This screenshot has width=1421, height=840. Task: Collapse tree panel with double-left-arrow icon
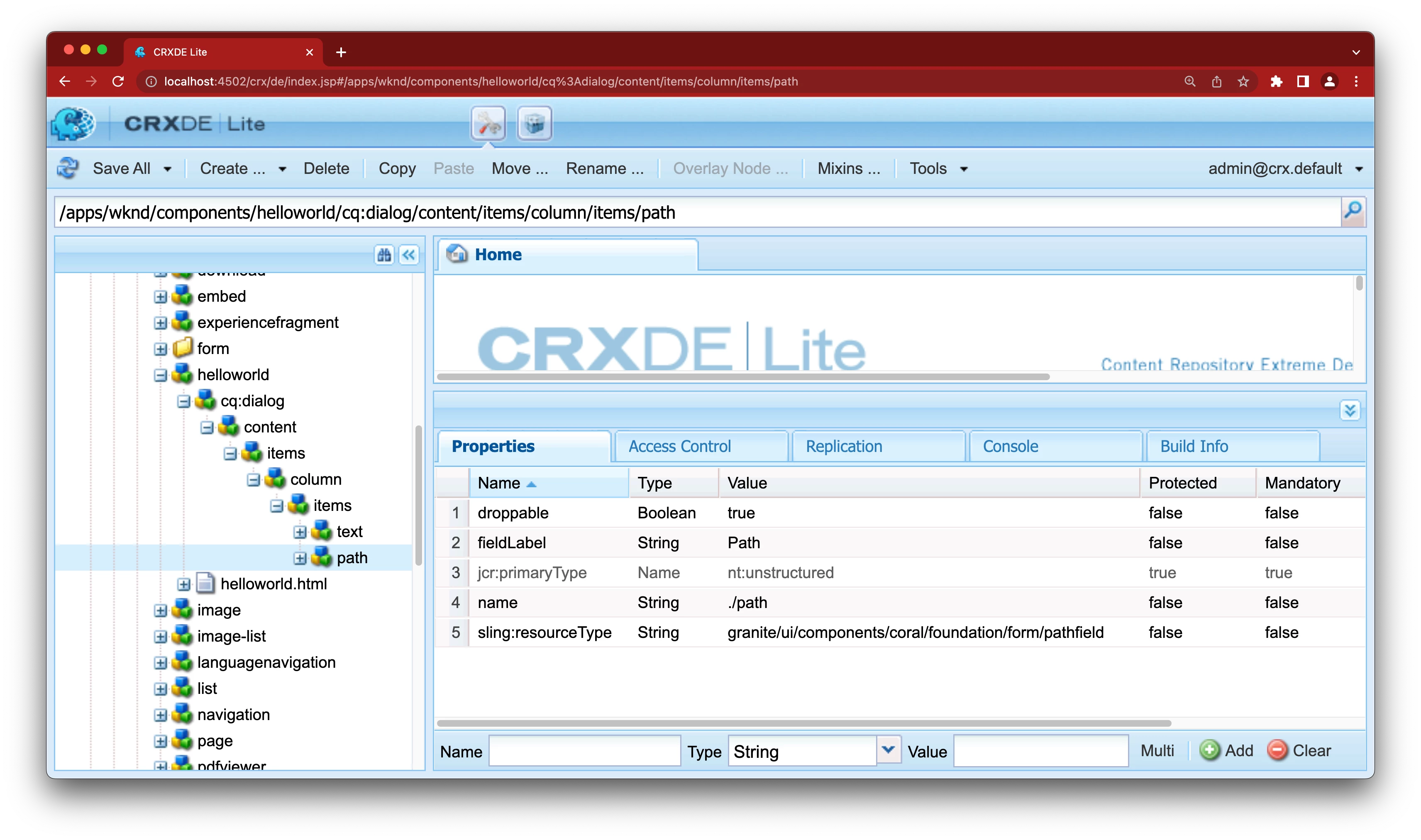click(409, 255)
